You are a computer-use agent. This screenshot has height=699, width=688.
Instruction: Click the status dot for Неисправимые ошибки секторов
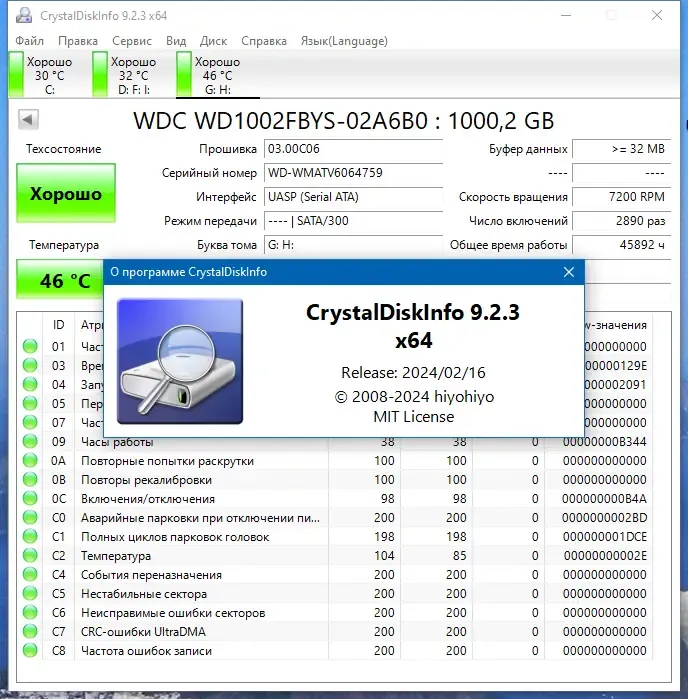click(x=30, y=613)
